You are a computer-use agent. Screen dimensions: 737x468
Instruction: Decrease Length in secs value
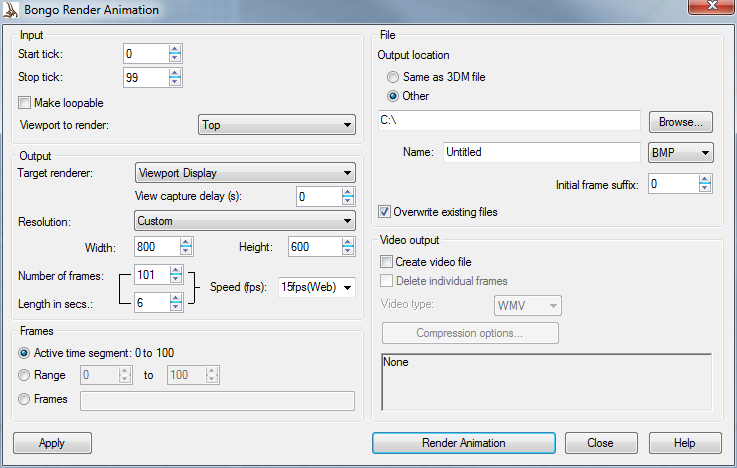coord(176,306)
